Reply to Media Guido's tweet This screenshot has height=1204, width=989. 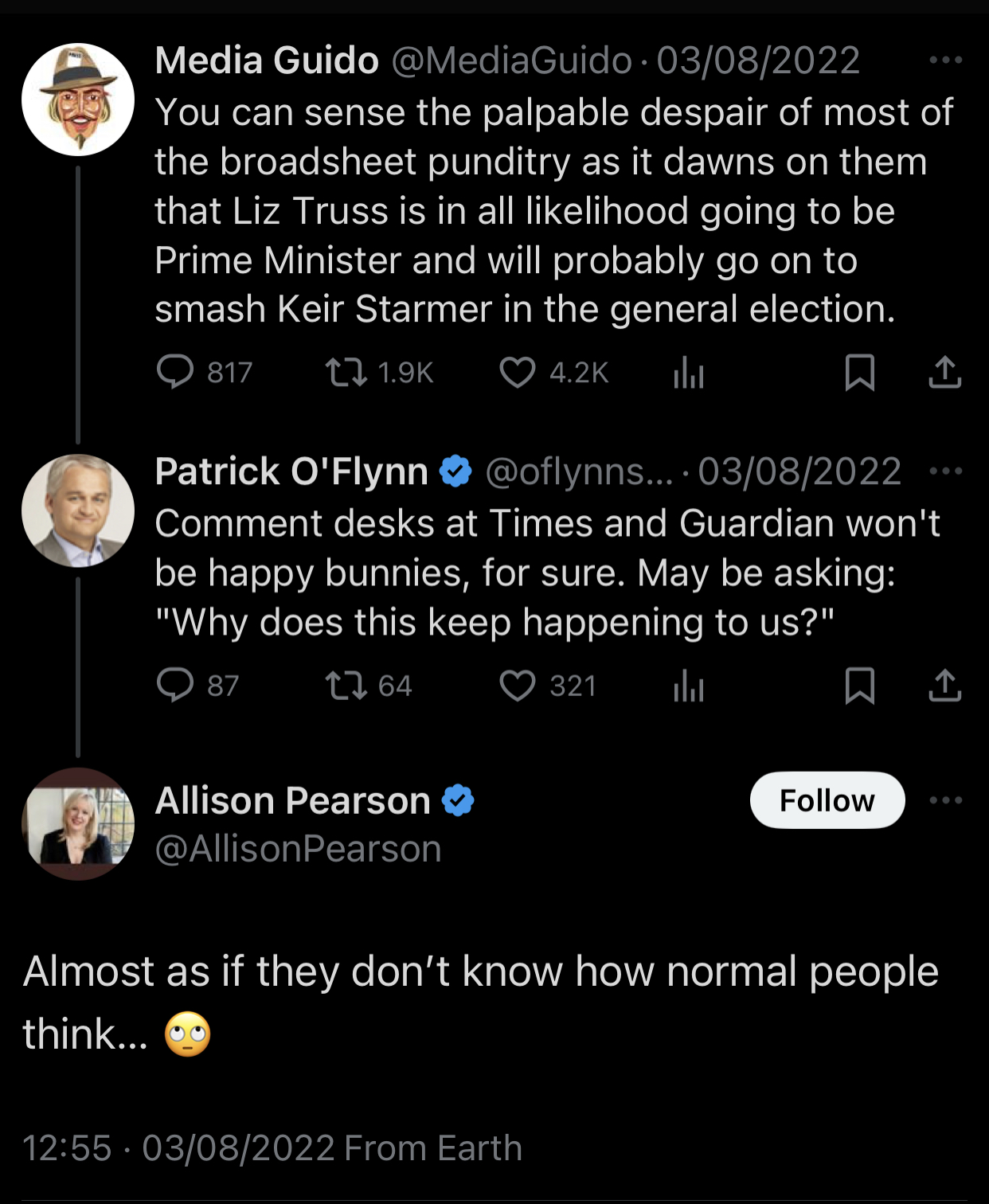click(x=175, y=372)
